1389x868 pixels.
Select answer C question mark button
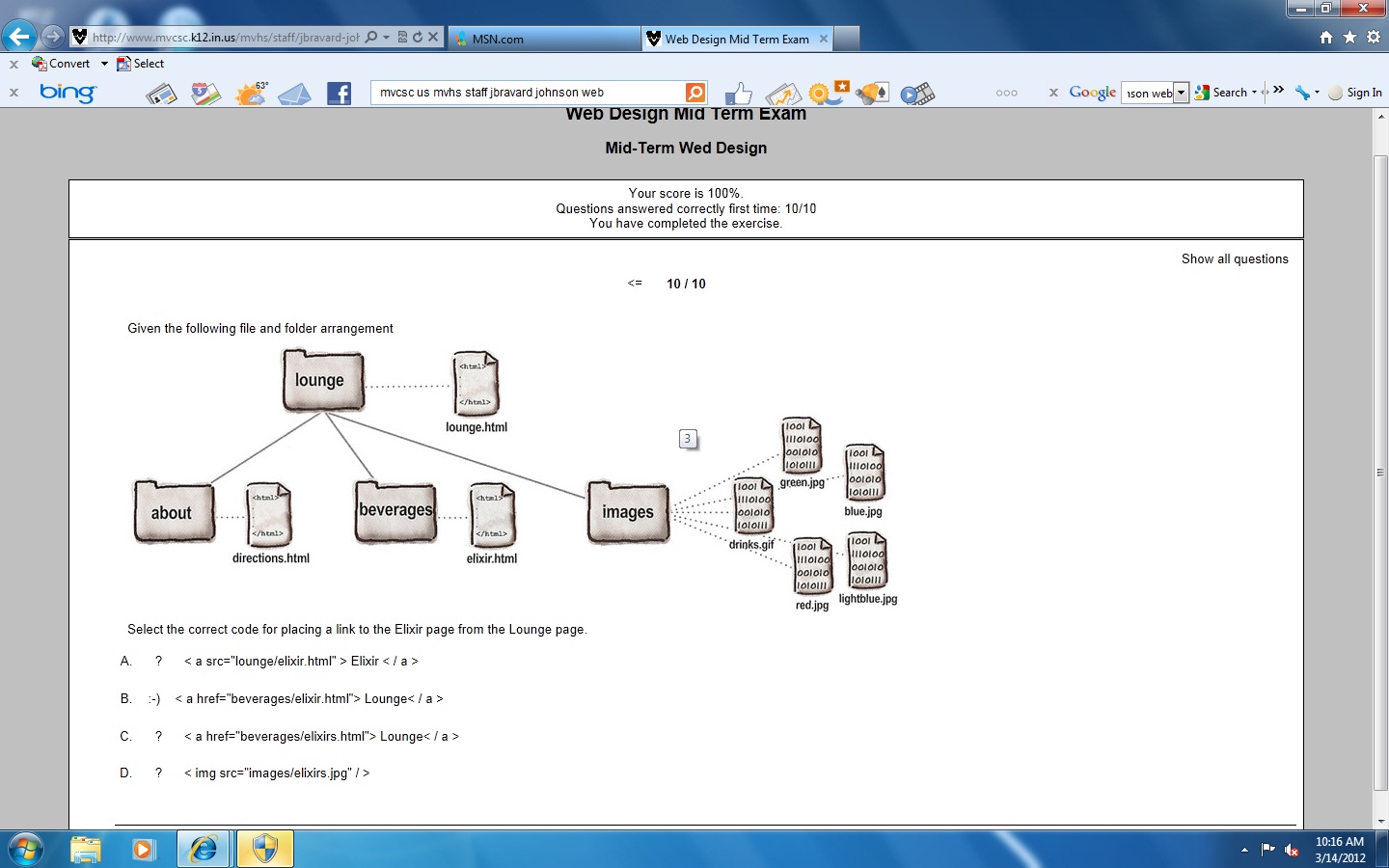[x=158, y=737]
